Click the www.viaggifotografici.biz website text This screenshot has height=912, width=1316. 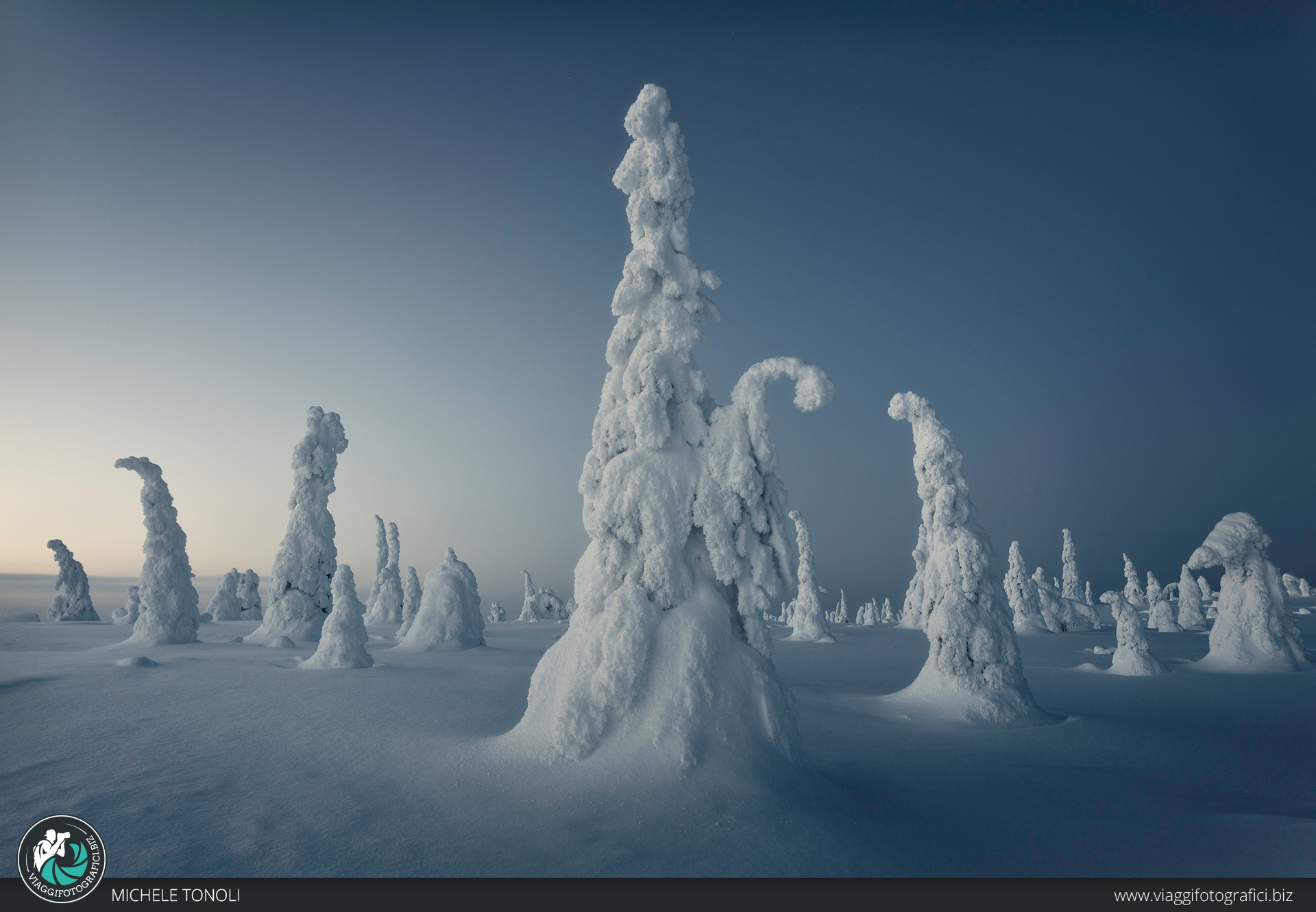[1203, 895]
